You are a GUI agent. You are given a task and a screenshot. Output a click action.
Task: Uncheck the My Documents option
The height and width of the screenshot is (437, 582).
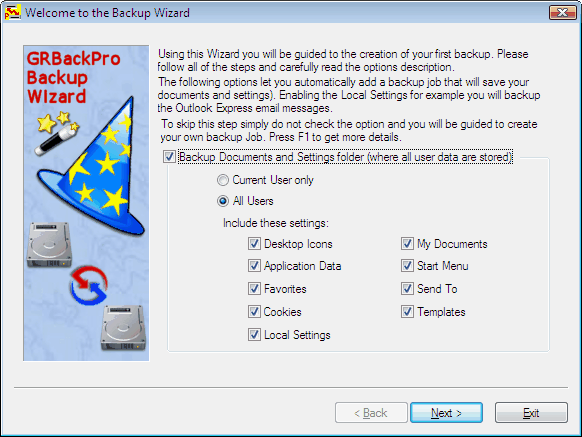pyautogui.click(x=407, y=244)
